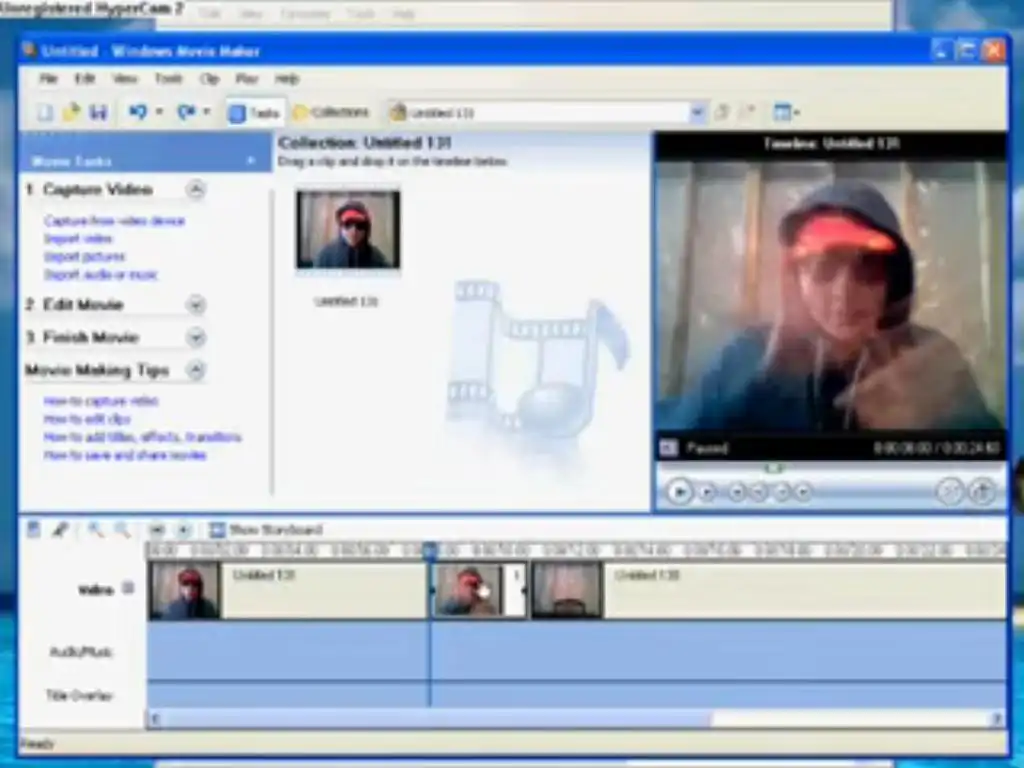Click the Stop button in preview monitor
This screenshot has width=1024, height=768.
tap(708, 492)
